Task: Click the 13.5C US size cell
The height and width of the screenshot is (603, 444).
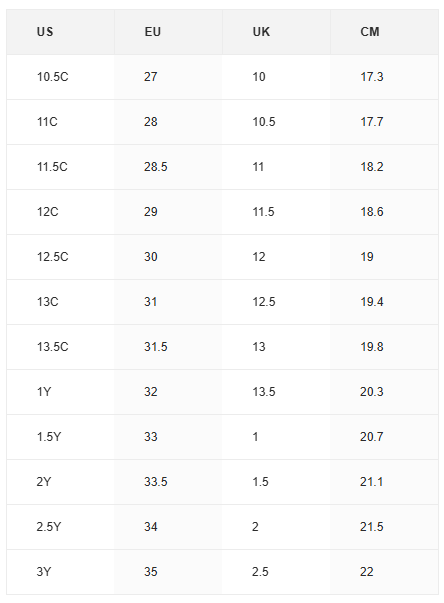Action: pyautogui.click(x=60, y=347)
